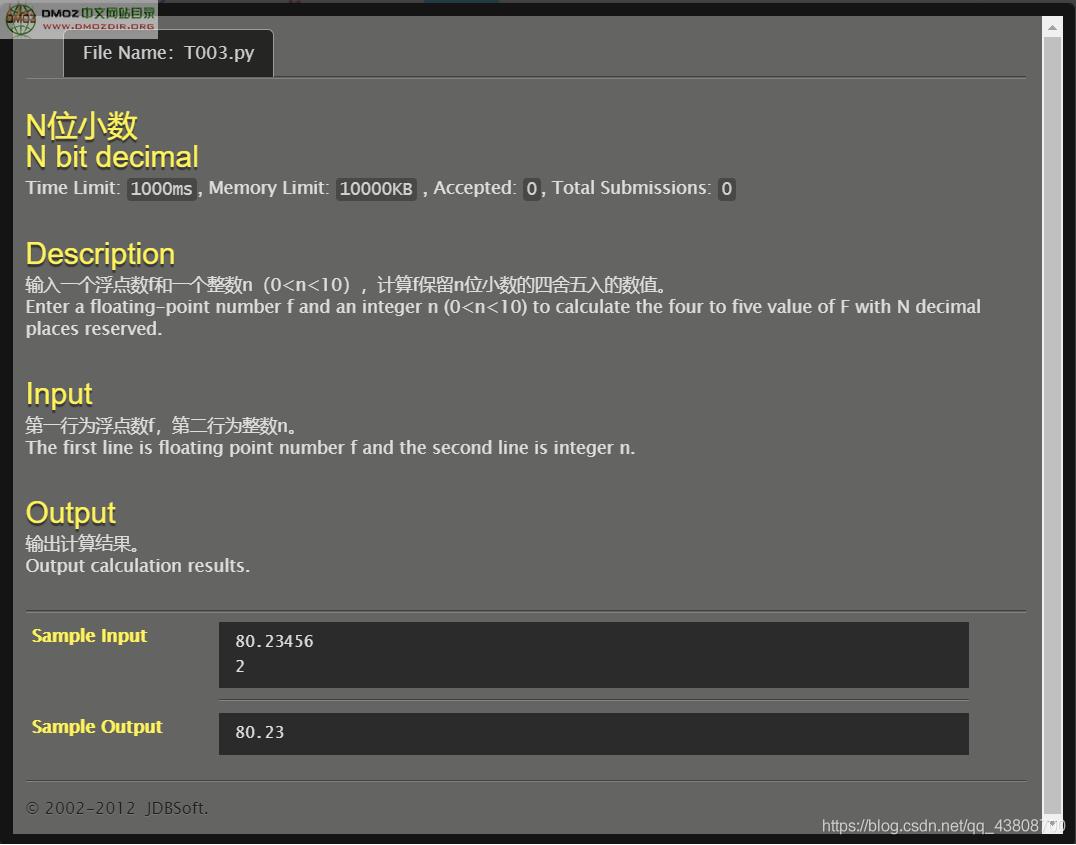Click the Input heading

point(59,394)
